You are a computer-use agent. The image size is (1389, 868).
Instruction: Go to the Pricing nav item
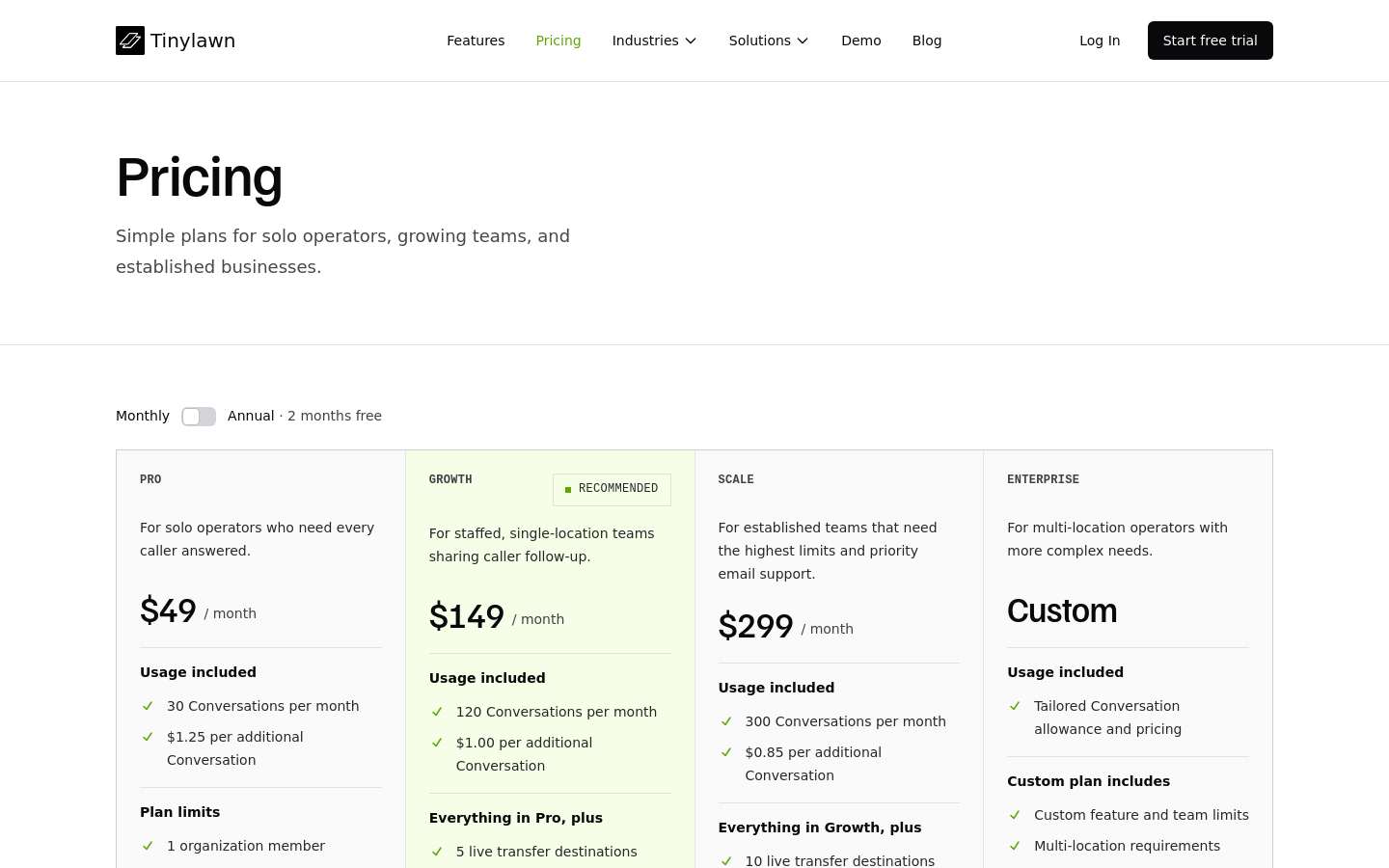tap(558, 41)
